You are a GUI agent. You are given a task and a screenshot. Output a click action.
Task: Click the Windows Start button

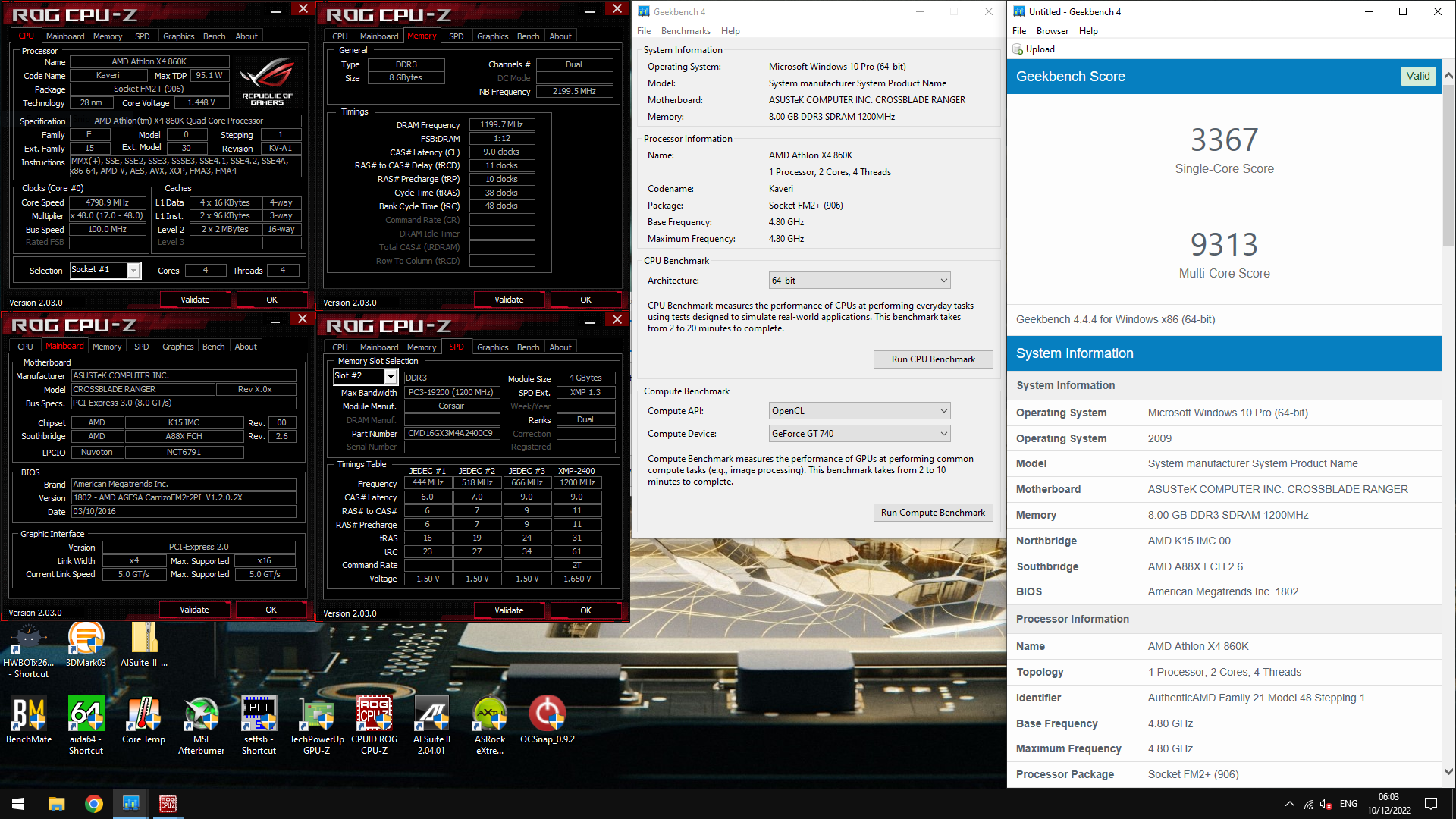18,804
